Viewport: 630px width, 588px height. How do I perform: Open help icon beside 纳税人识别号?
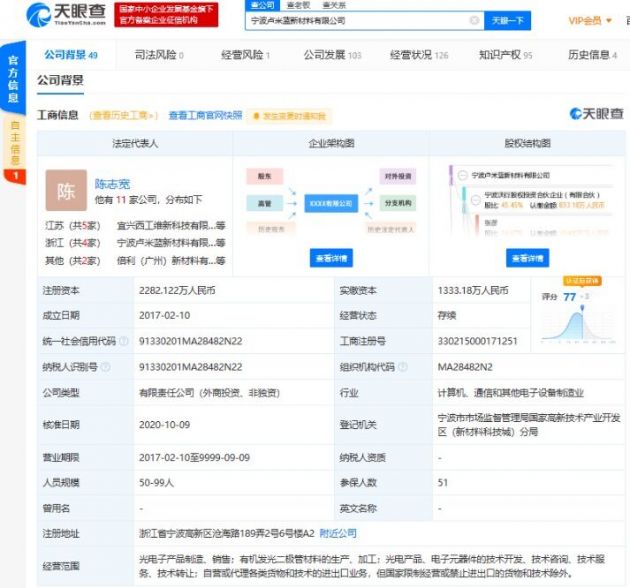coord(106,367)
